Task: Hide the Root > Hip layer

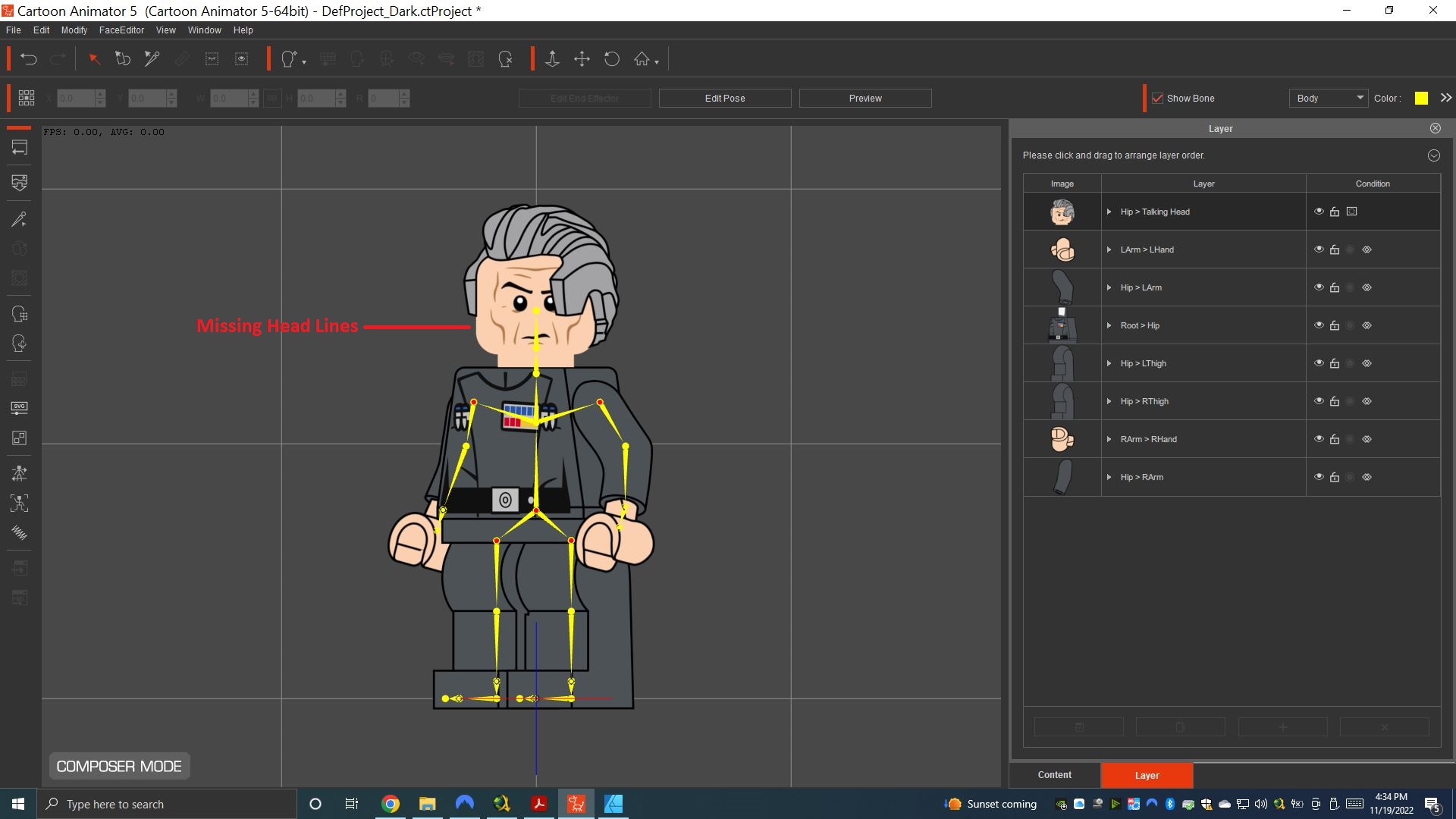Action: pyautogui.click(x=1319, y=325)
